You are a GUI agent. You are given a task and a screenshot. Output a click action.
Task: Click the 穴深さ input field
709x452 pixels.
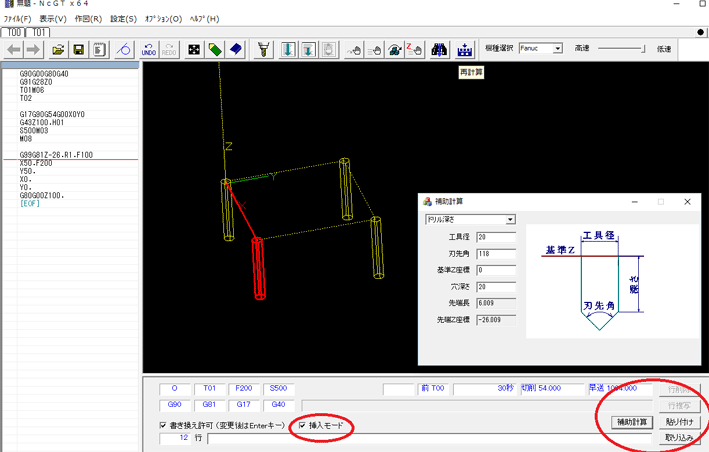[x=496, y=286]
